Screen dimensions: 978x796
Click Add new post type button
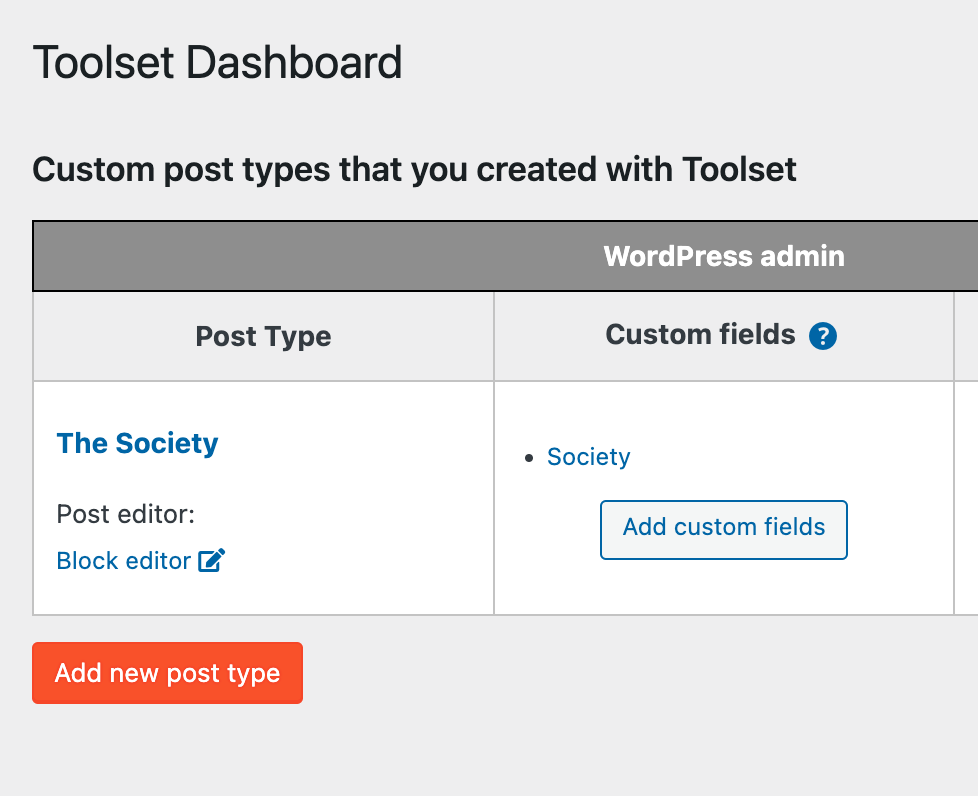[167, 673]
